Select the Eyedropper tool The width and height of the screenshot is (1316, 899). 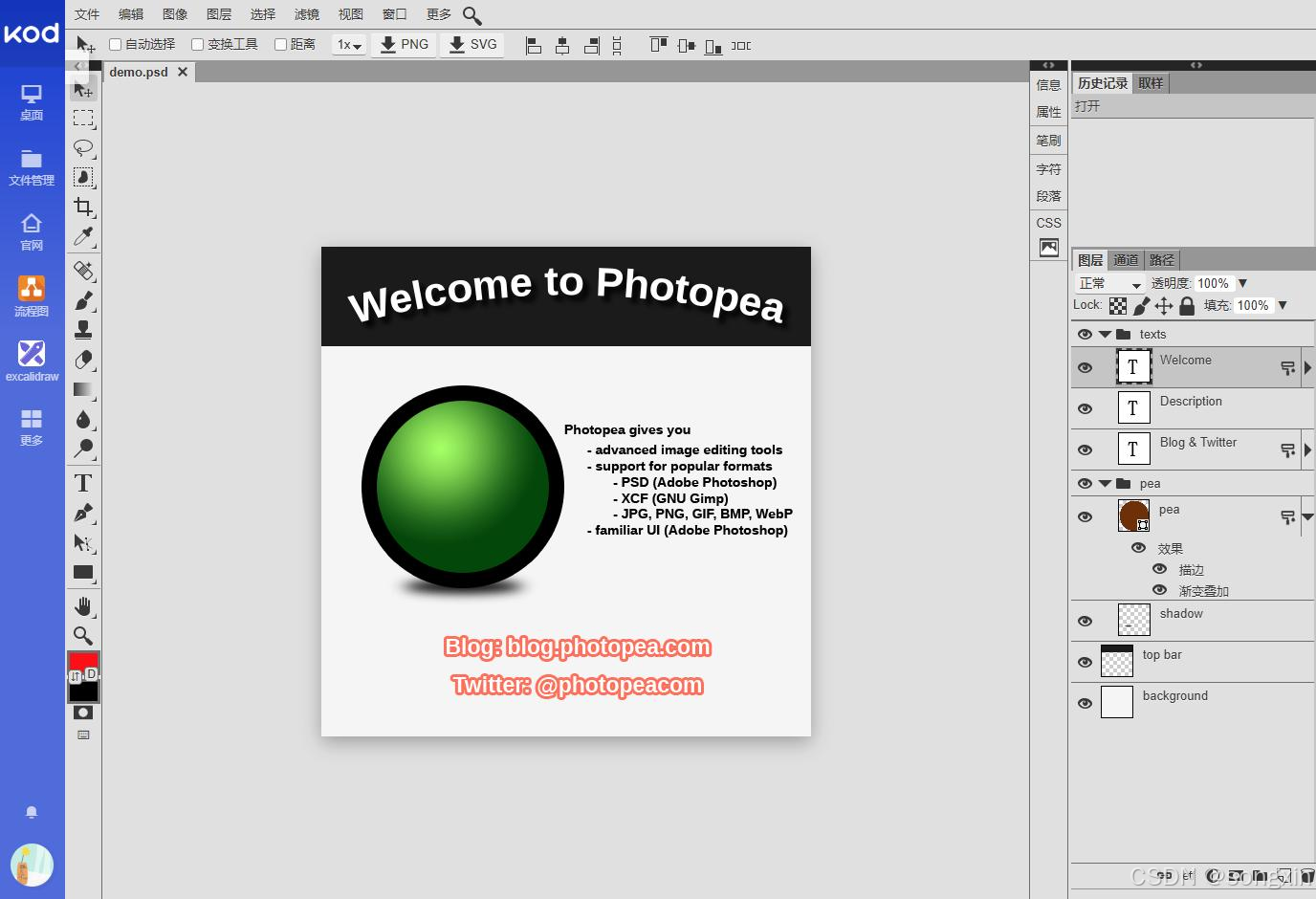[x=83, y=235]
